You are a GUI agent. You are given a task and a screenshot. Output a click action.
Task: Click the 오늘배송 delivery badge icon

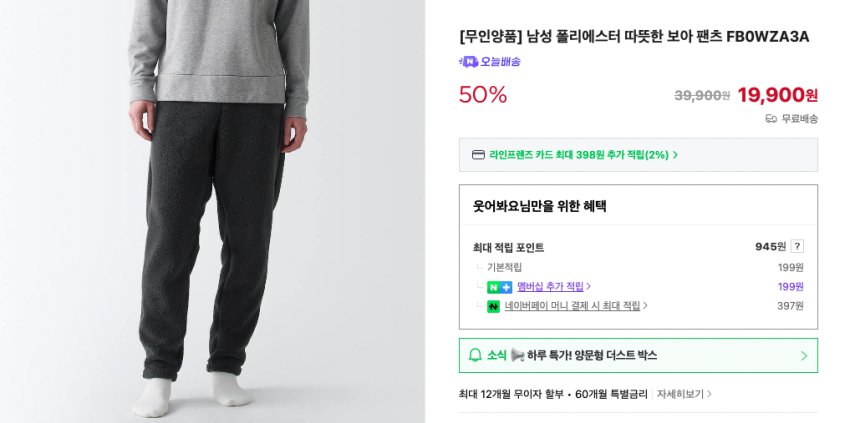pyautogui.click(x=468, y=62)
